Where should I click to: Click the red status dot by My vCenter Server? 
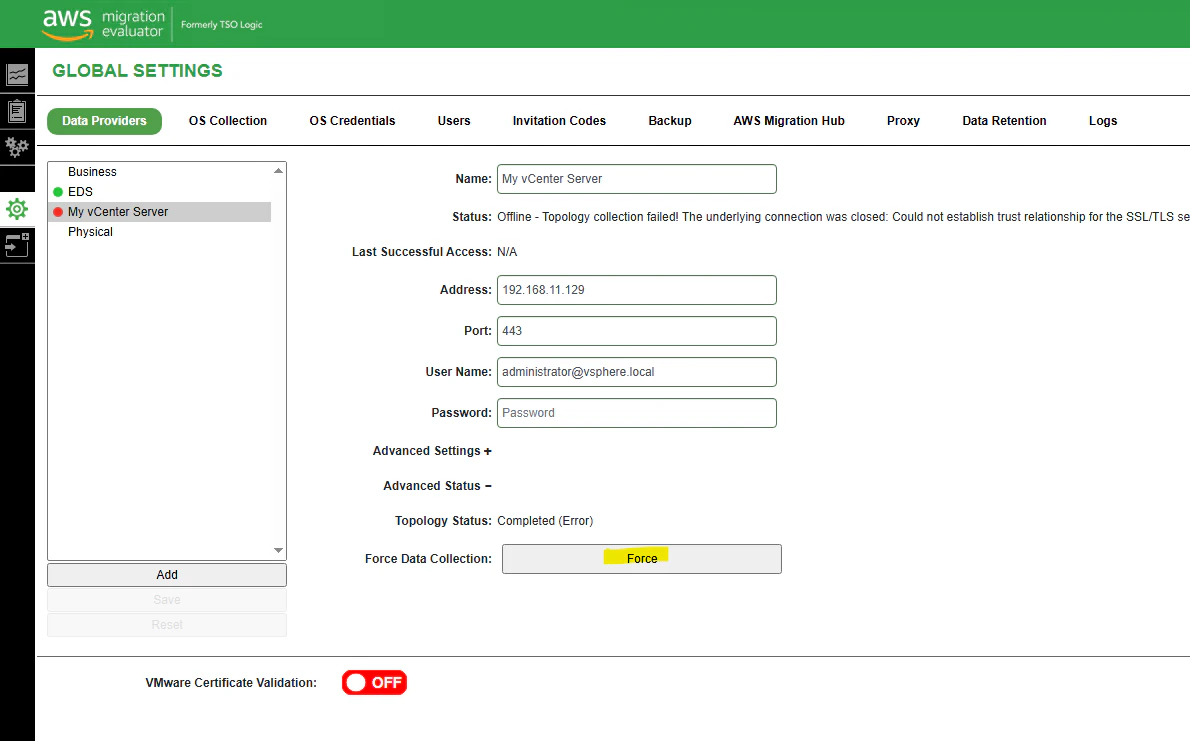(58, 212)
